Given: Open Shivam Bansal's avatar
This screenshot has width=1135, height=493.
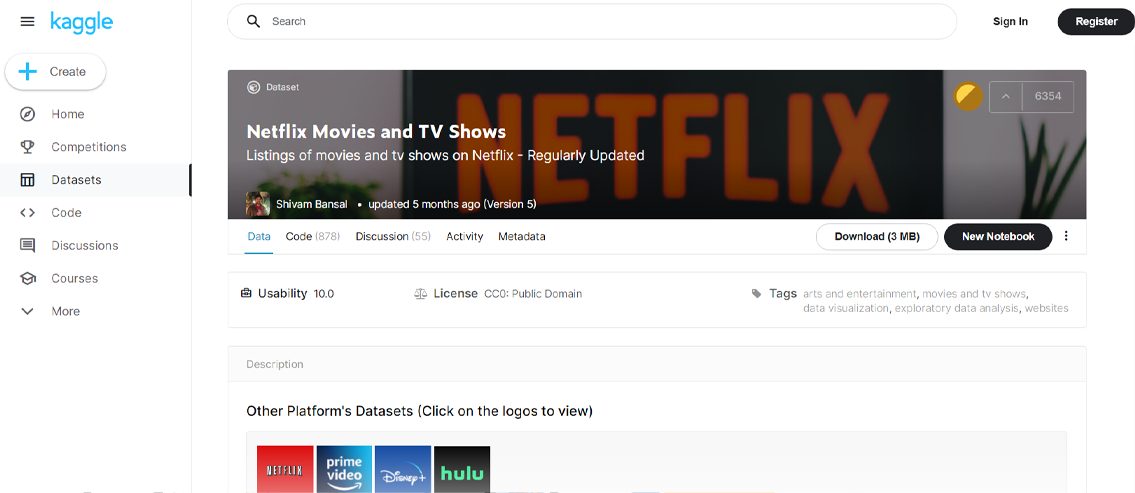Looking at the screenshot, I should 258,204.
